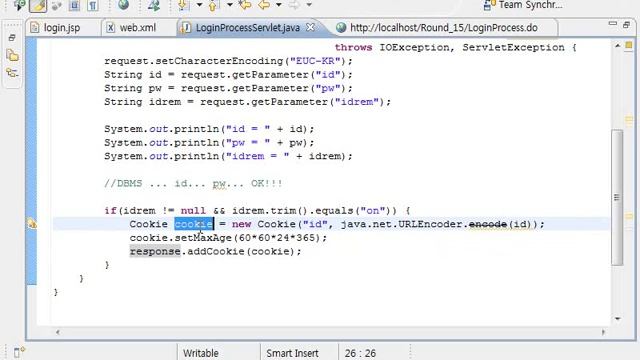The width and height of the screenshot is (640, 360).
Task: Click the '//DBMS' comment line
Action: [x=193, y=184]
